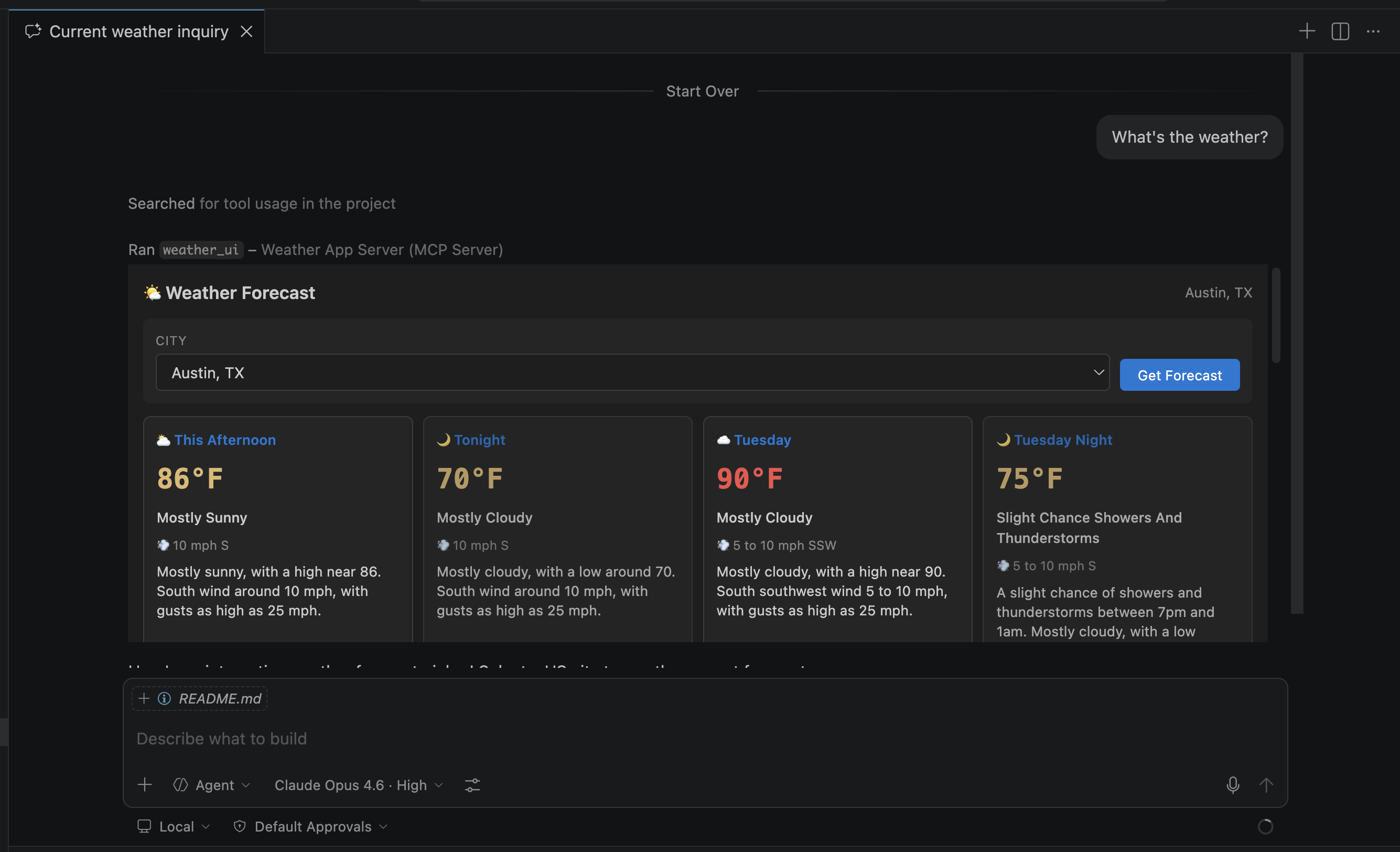Click the cloud icon beside Tuesday

723,440
